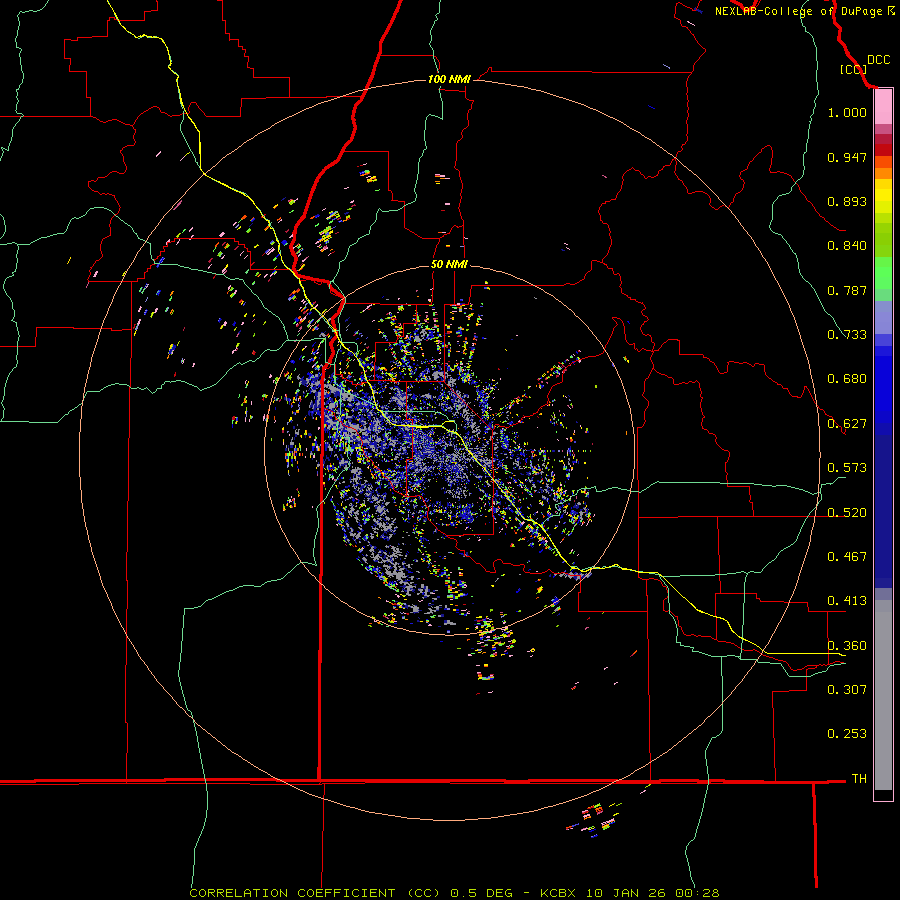Click the 0.840 legend value
Screen dimensions: 900x900
click(x=847, y=246)
